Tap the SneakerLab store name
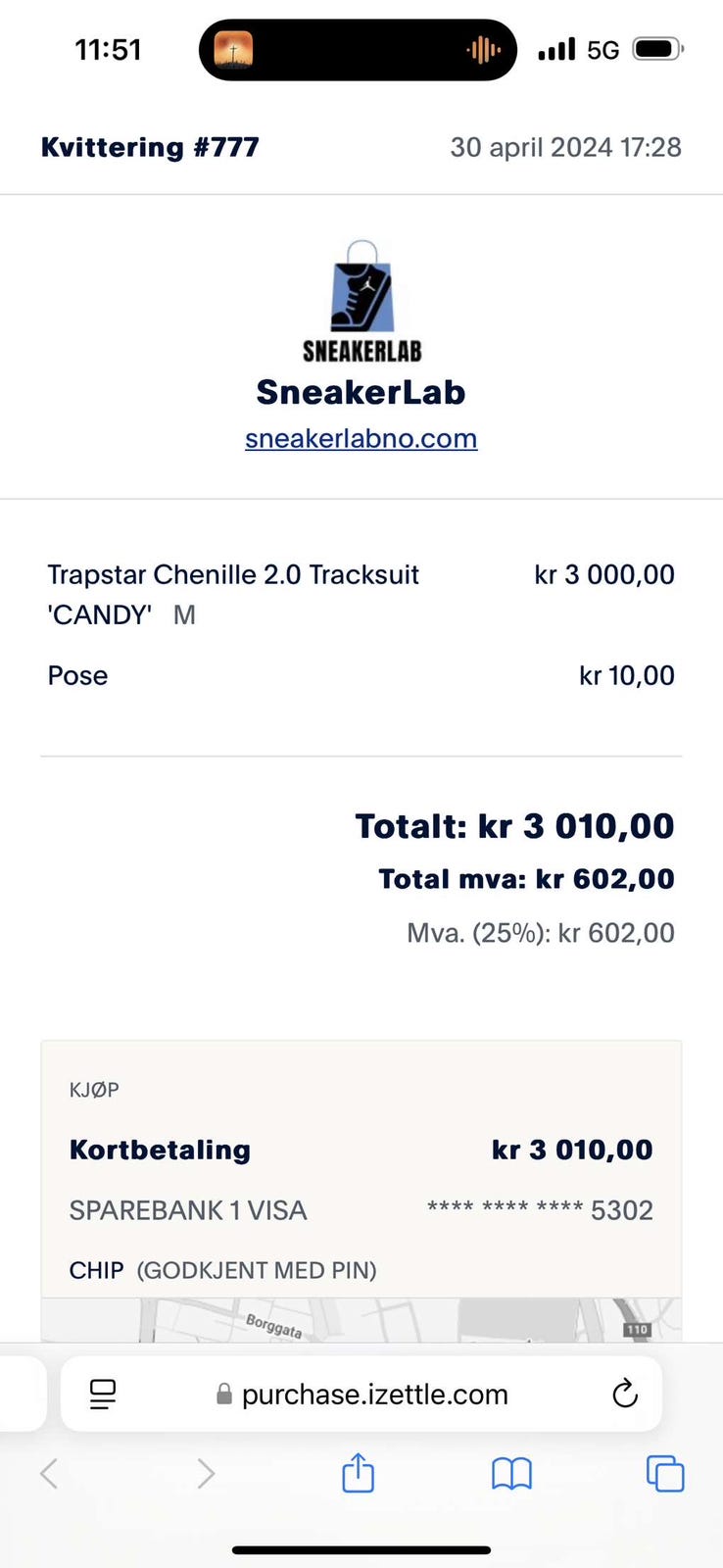This screenshot has height=1568, width=723. (361, 392)
